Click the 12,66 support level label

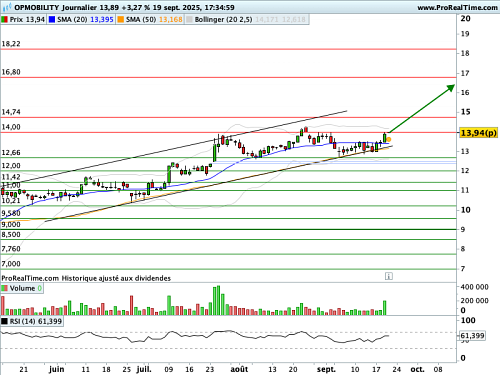[11, 153]
